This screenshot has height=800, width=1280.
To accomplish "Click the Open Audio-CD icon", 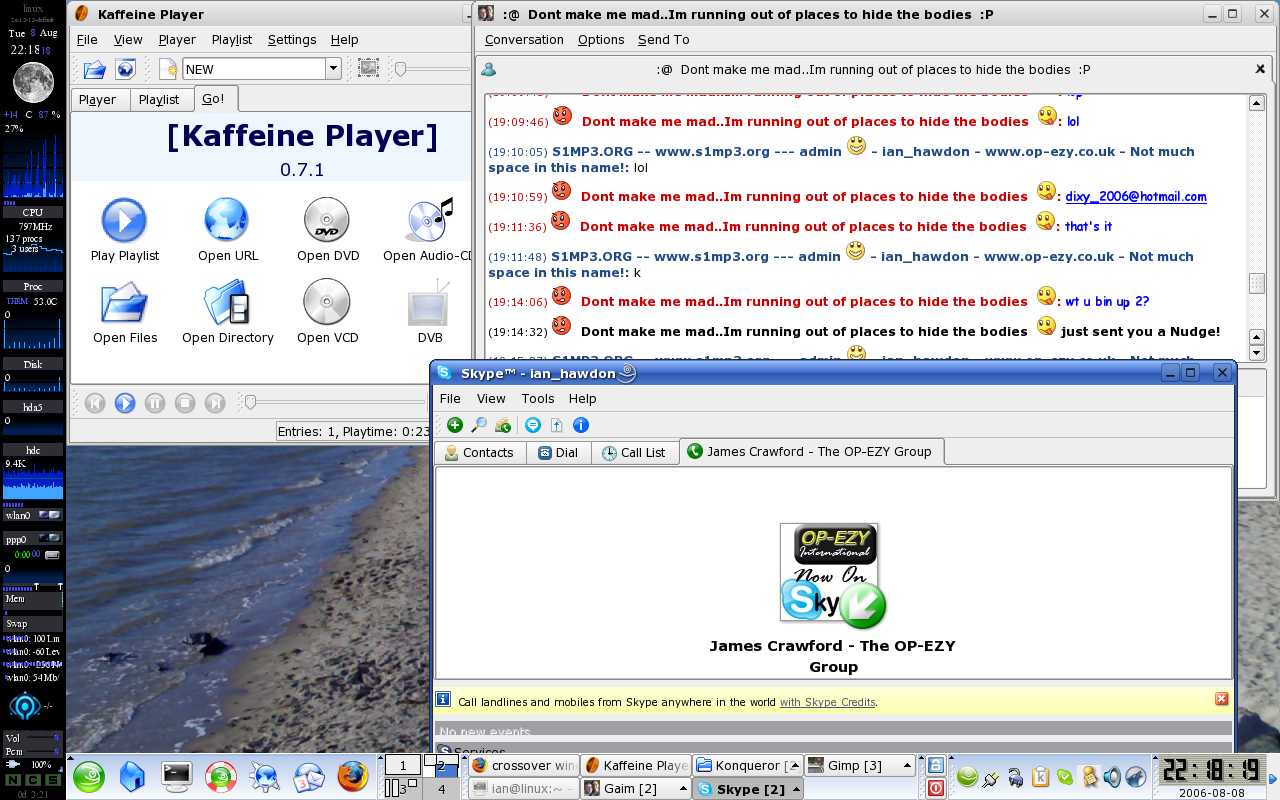I will click(430, 219).
